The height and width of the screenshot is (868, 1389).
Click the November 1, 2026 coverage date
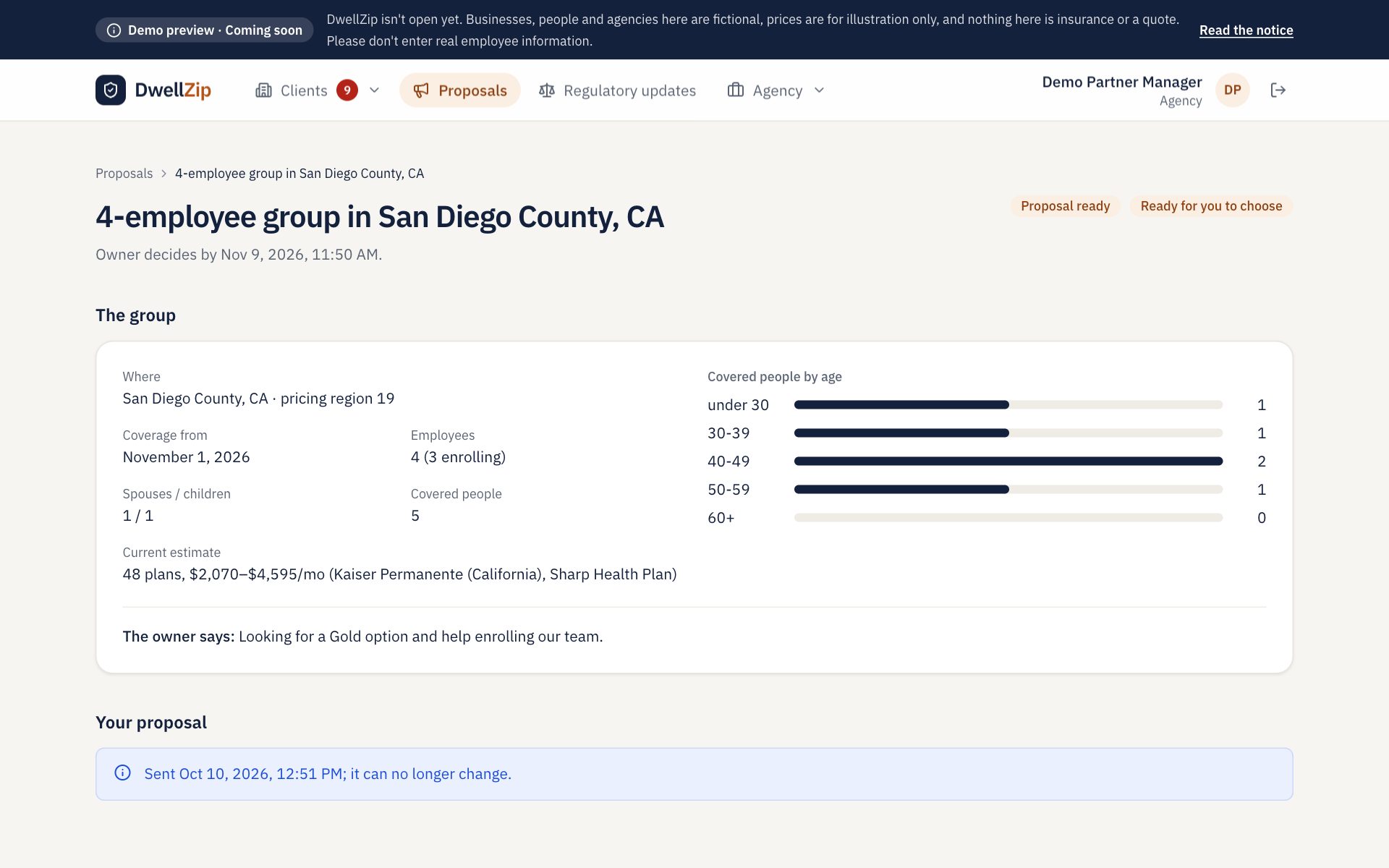pos(186,457)
